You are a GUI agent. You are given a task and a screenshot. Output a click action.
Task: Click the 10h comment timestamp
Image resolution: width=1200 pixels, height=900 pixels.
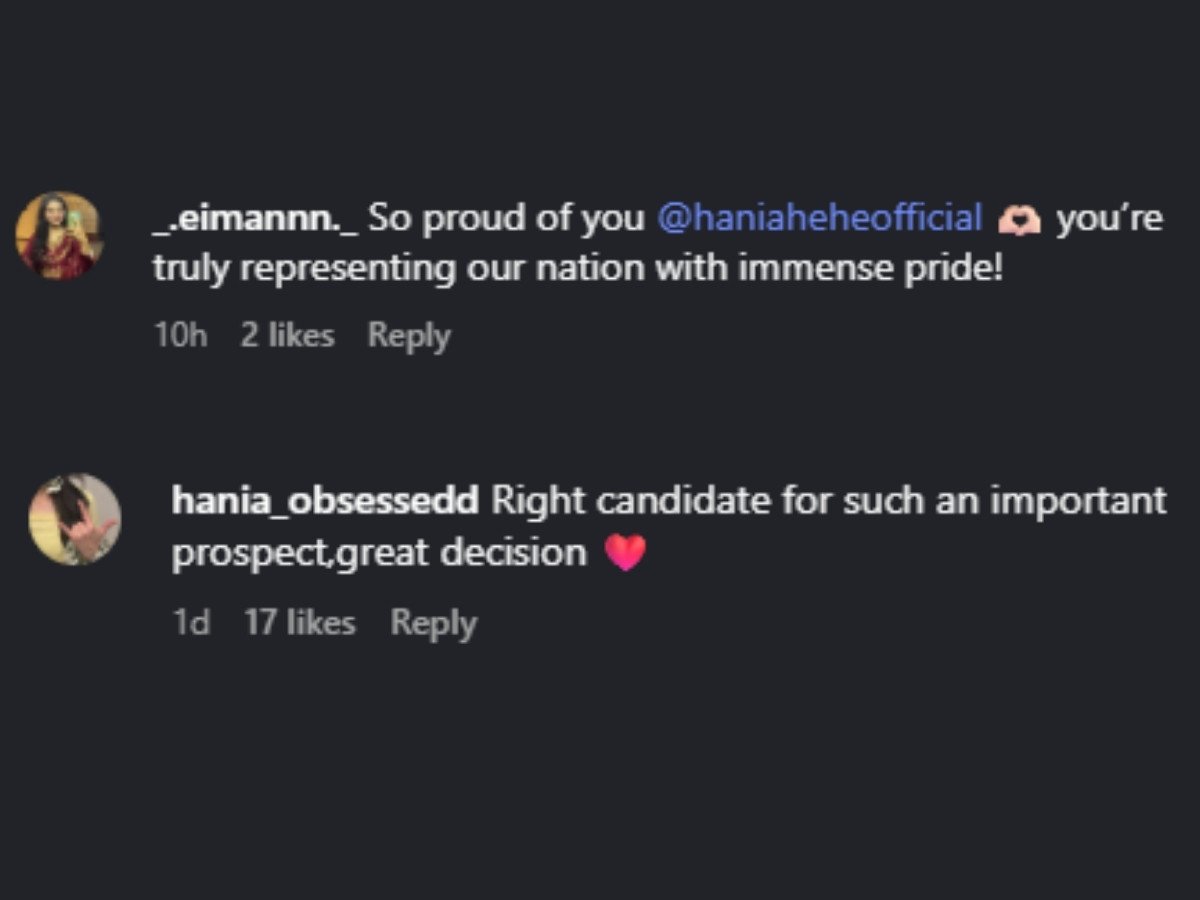click(x=181, y=336)
